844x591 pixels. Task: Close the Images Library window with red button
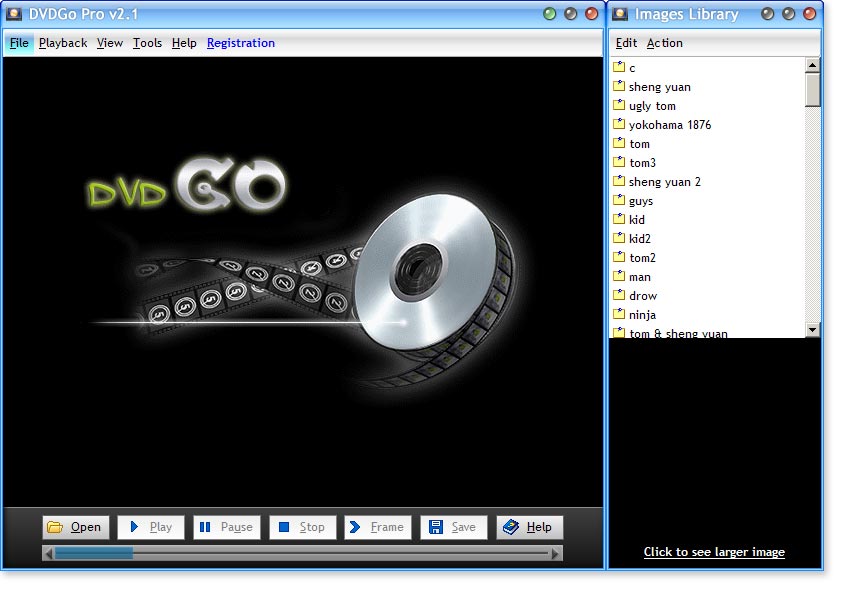[810, 14]
